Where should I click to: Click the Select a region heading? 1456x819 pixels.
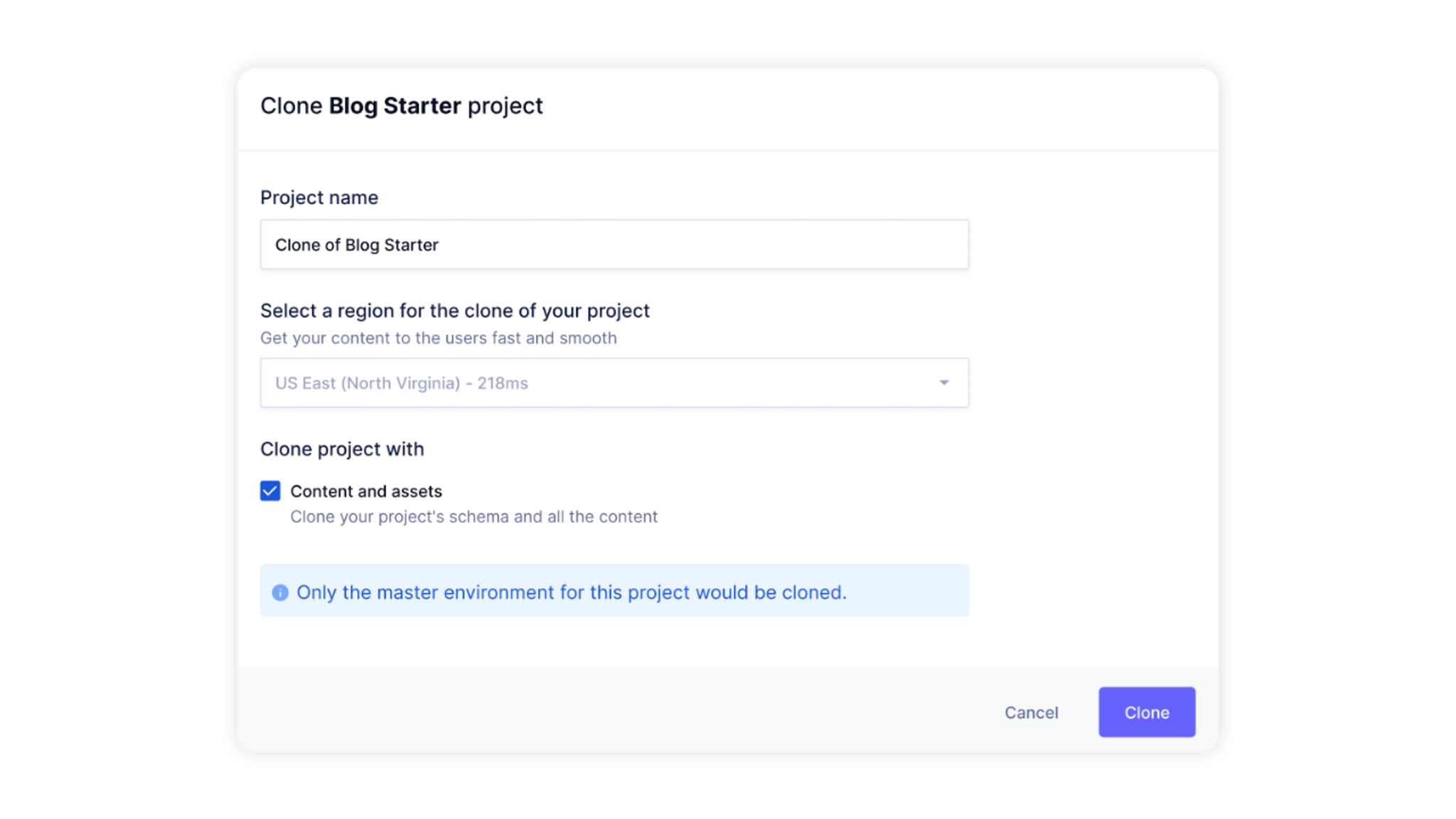[455, 311]
